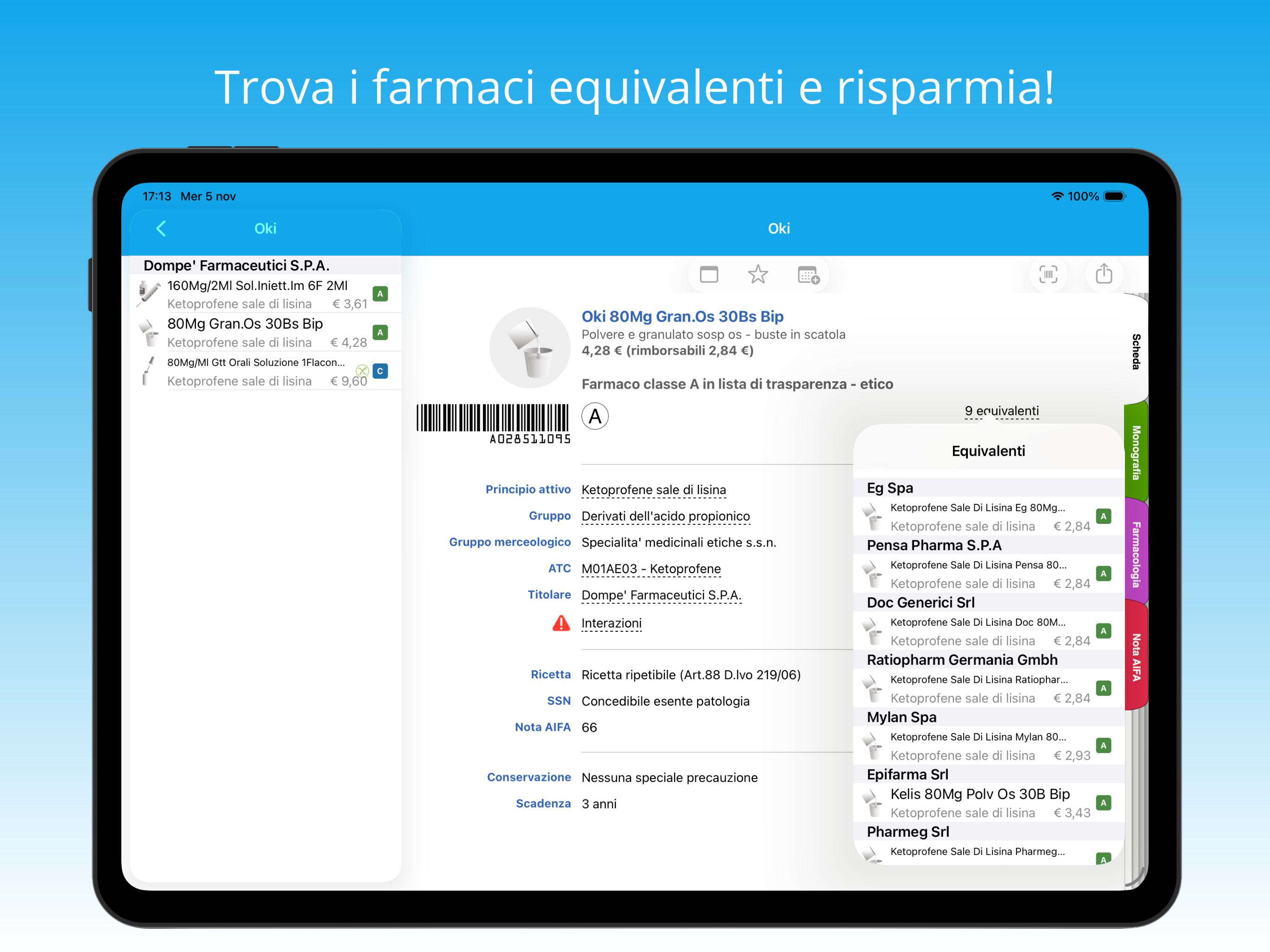Click the Wi-Fi status icon
Viewport: 1270px width, 952px height.
tap(1057, 196)
